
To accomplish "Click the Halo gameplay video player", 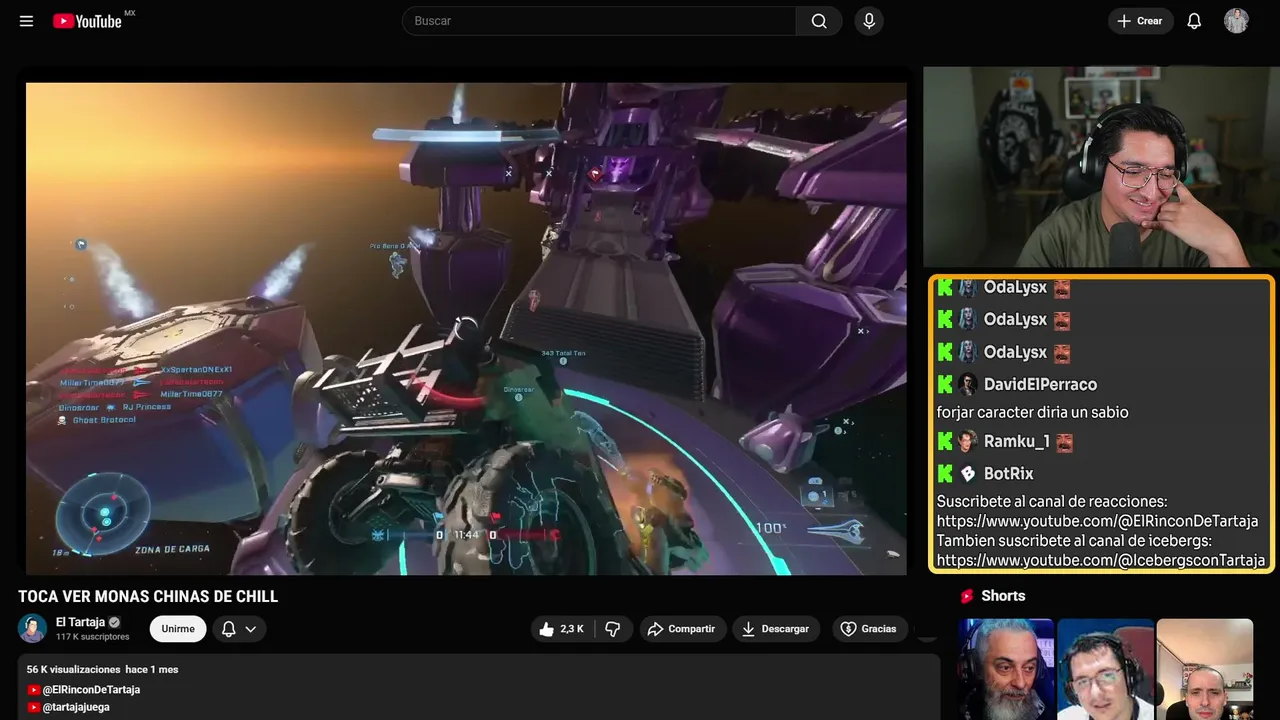I will tap(466, 328).
